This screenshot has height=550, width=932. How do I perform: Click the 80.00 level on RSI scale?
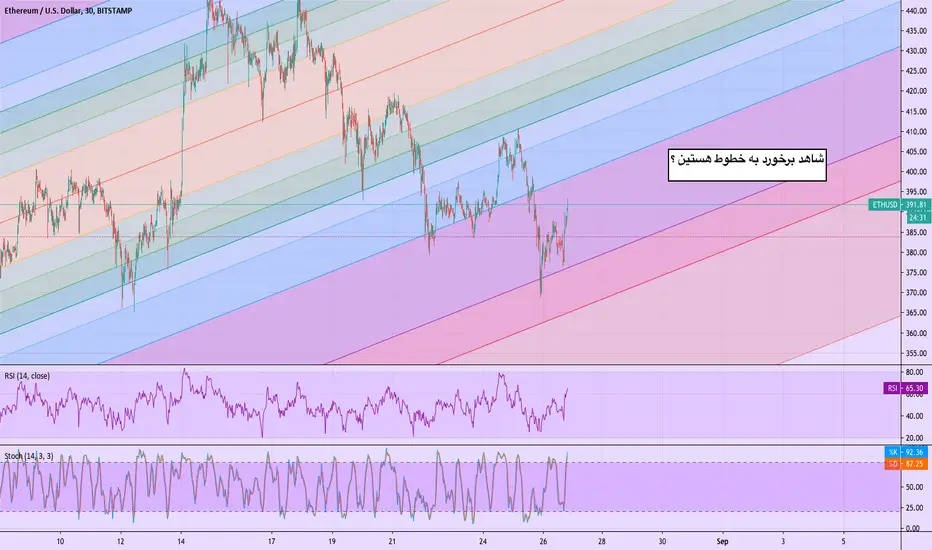point(915,372)
